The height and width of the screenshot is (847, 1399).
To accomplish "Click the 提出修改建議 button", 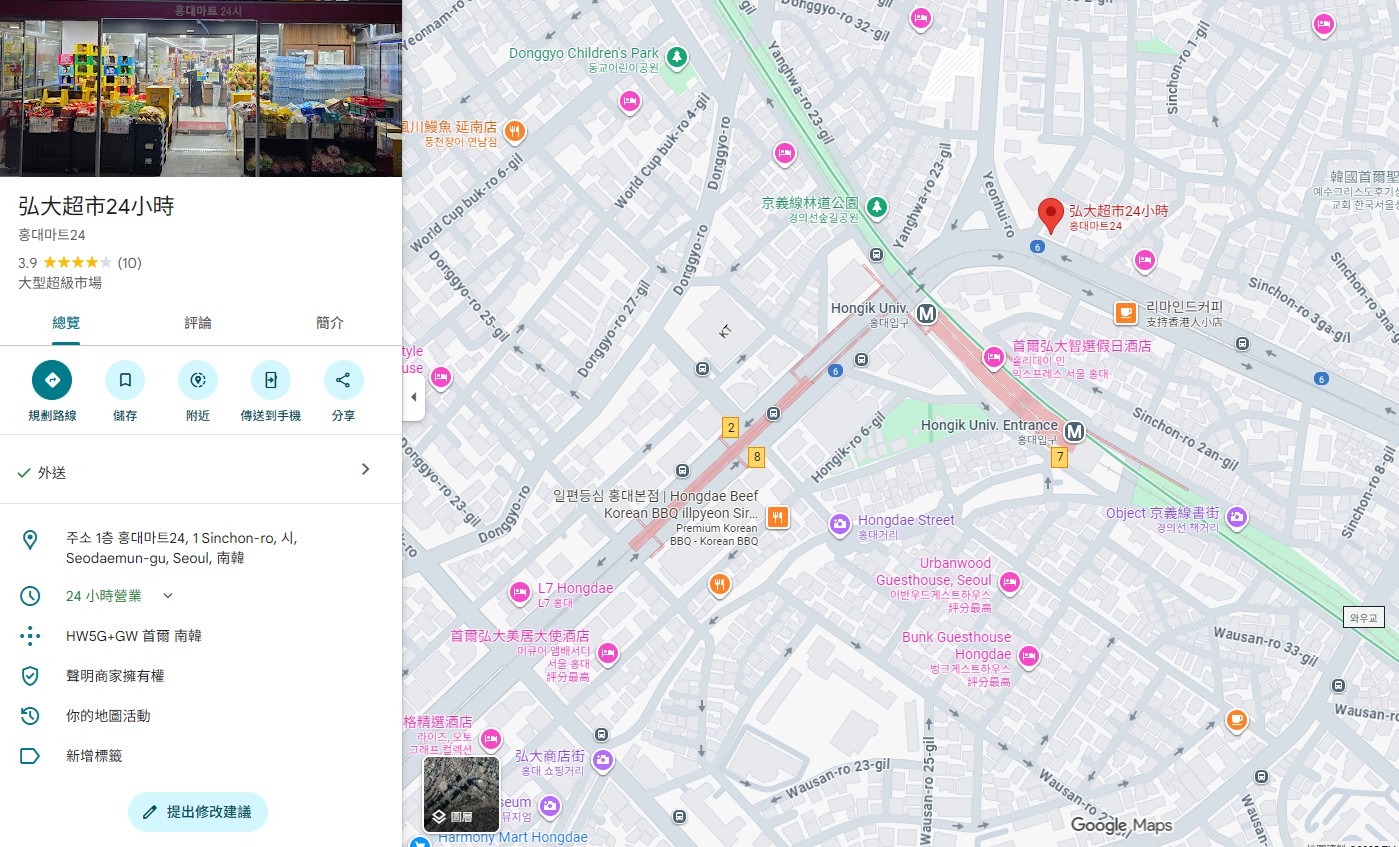I will (198, 811).
